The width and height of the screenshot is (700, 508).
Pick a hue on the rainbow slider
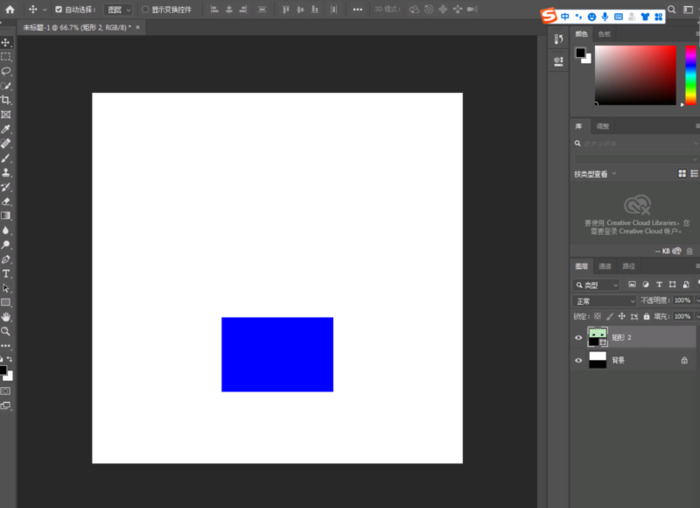(x=690, y=75)
